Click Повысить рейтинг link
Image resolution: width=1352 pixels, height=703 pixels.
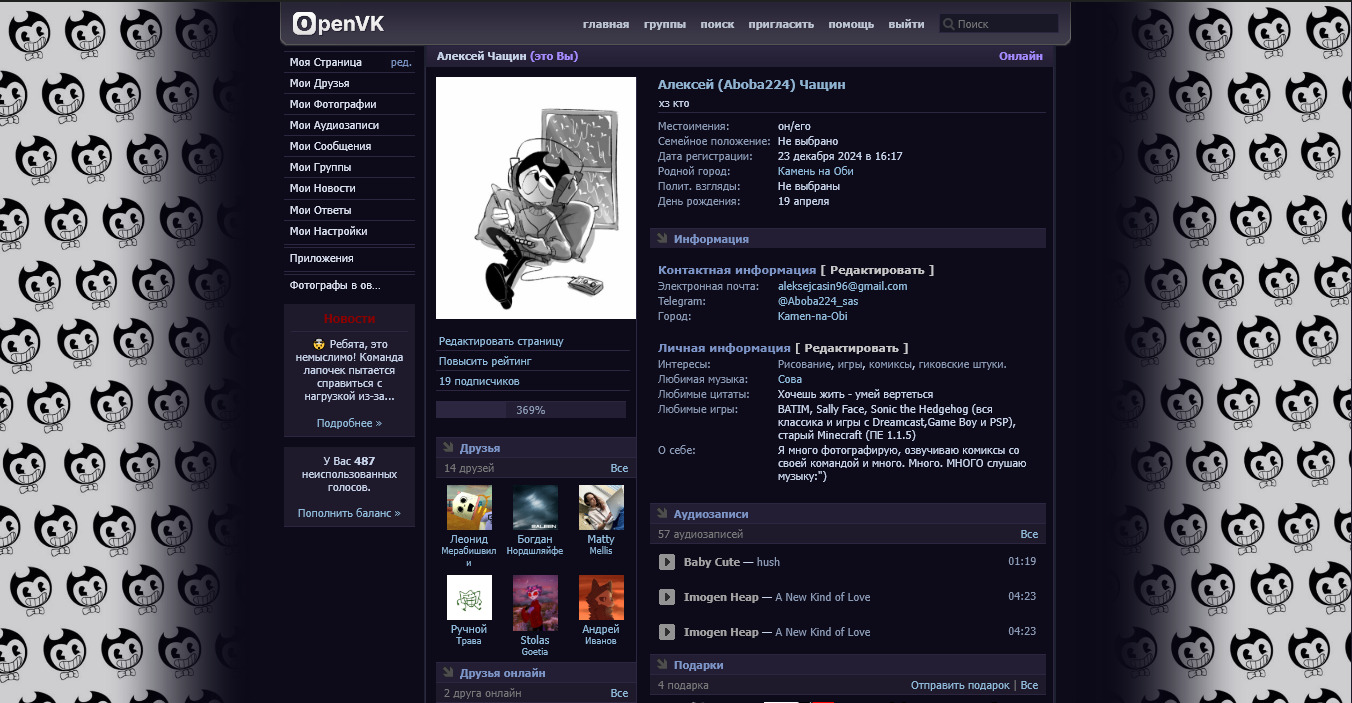click(x=485, y=360)
